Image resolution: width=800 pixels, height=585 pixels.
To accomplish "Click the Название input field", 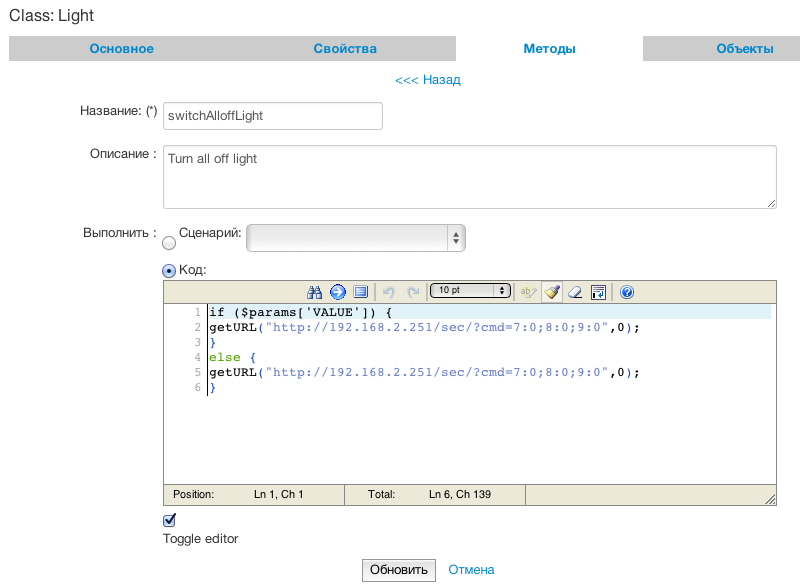I will pyautogui.click(x=272, y=116).
